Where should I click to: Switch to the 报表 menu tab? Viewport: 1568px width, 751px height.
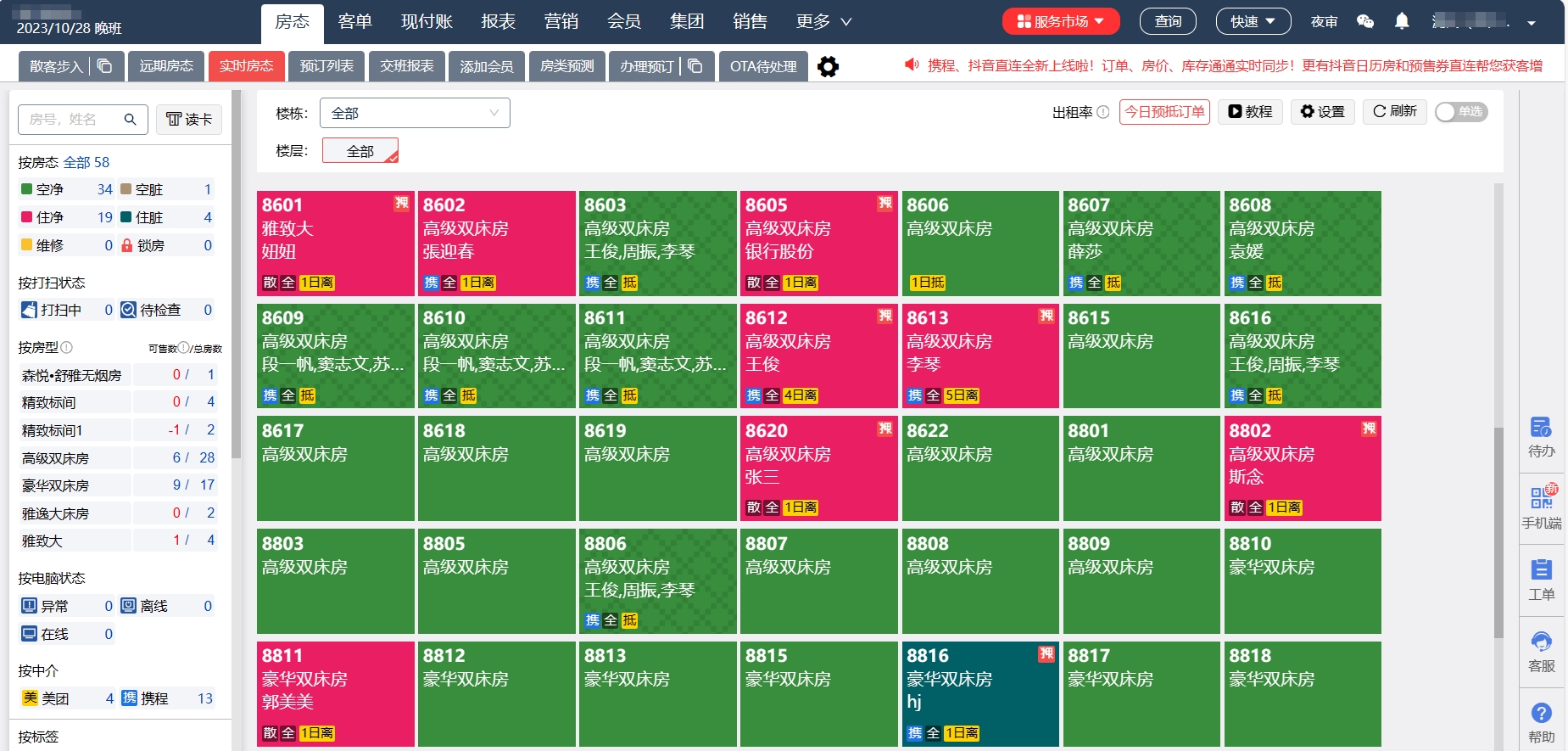point(498,22)
